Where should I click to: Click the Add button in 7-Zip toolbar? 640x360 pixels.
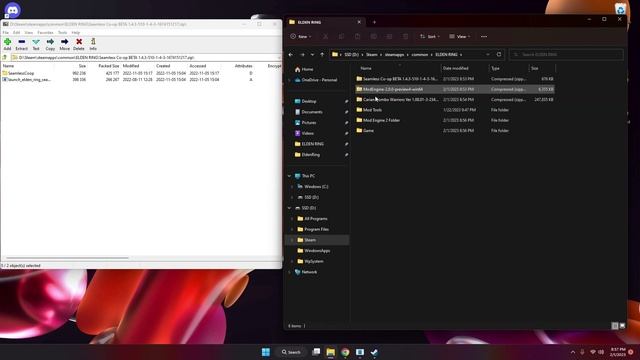7,44
